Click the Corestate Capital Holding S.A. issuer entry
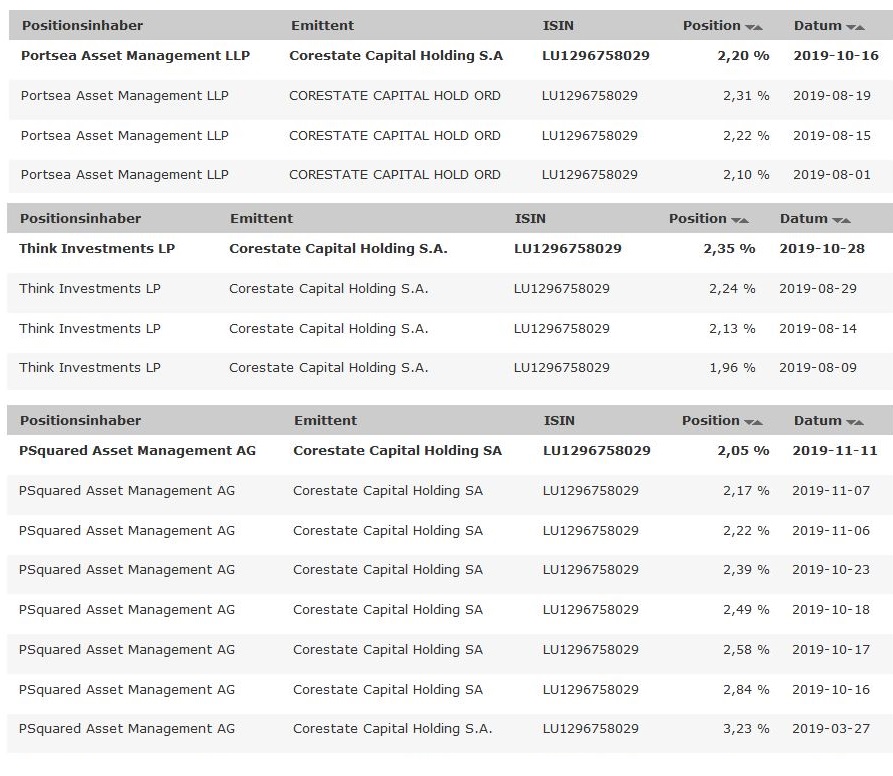This screenshot has height=776, width=893. 320,248
